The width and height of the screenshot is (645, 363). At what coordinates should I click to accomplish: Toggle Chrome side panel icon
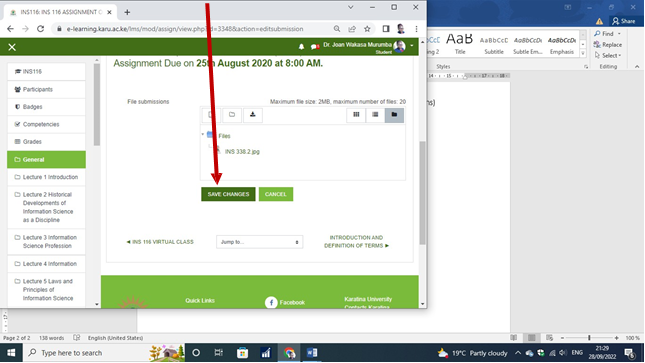386,29
